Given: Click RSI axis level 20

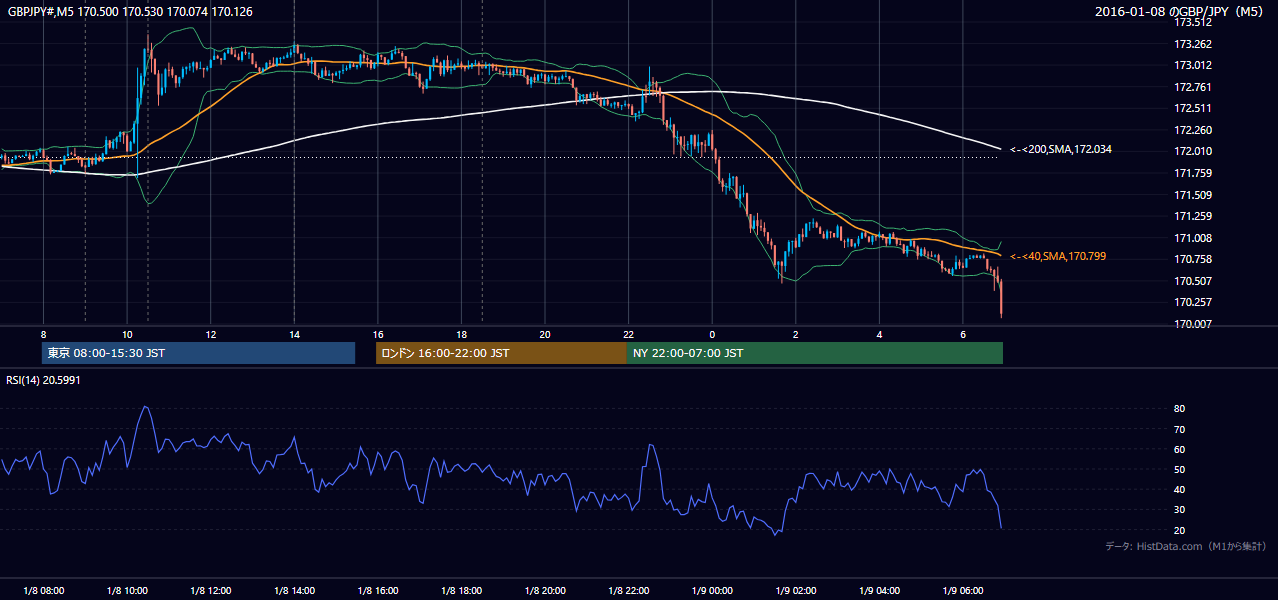Looking at the screenshot, I should pos(1180,530).
